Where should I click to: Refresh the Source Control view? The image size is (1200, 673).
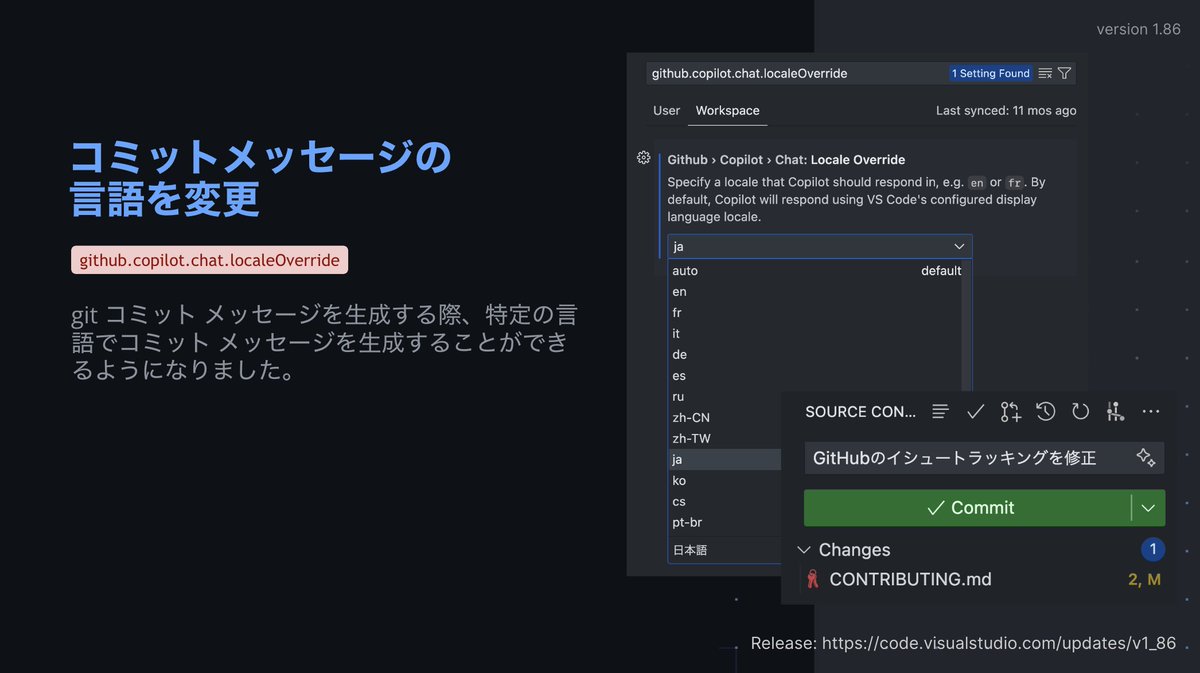(1080, 411)
